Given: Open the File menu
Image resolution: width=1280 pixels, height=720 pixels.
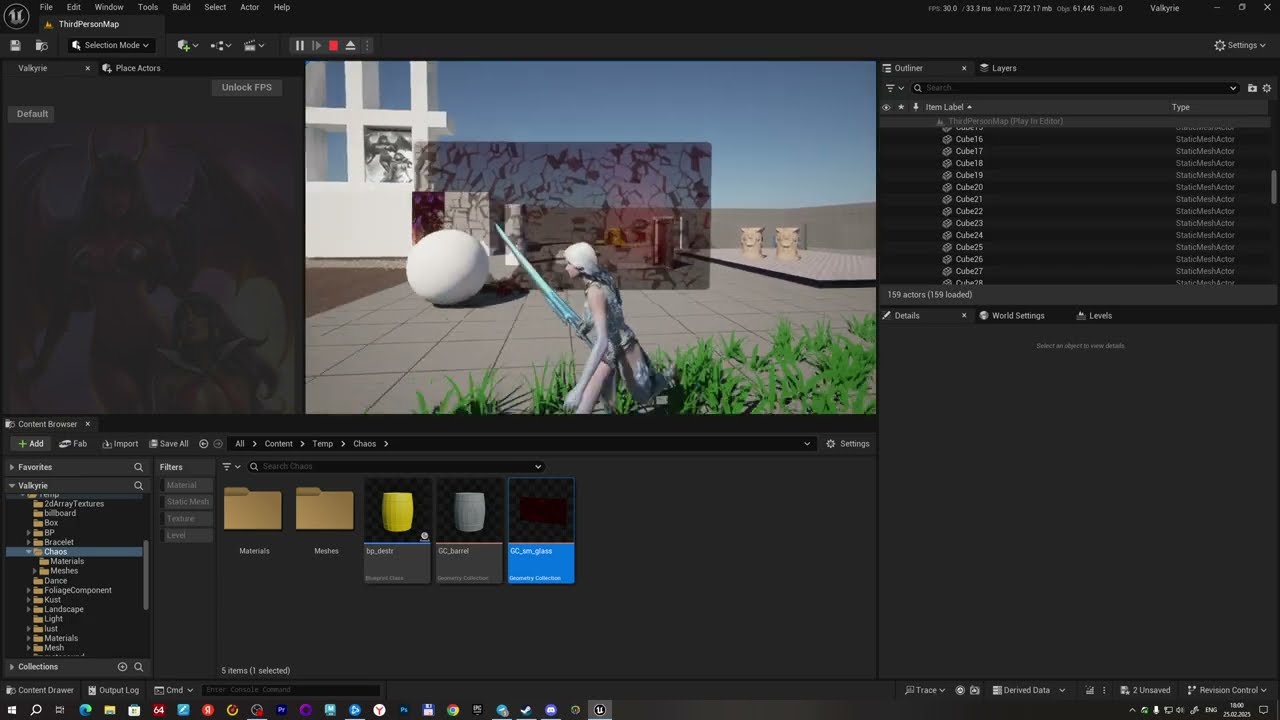Looking at the screenshot, I should coord(46,7).
